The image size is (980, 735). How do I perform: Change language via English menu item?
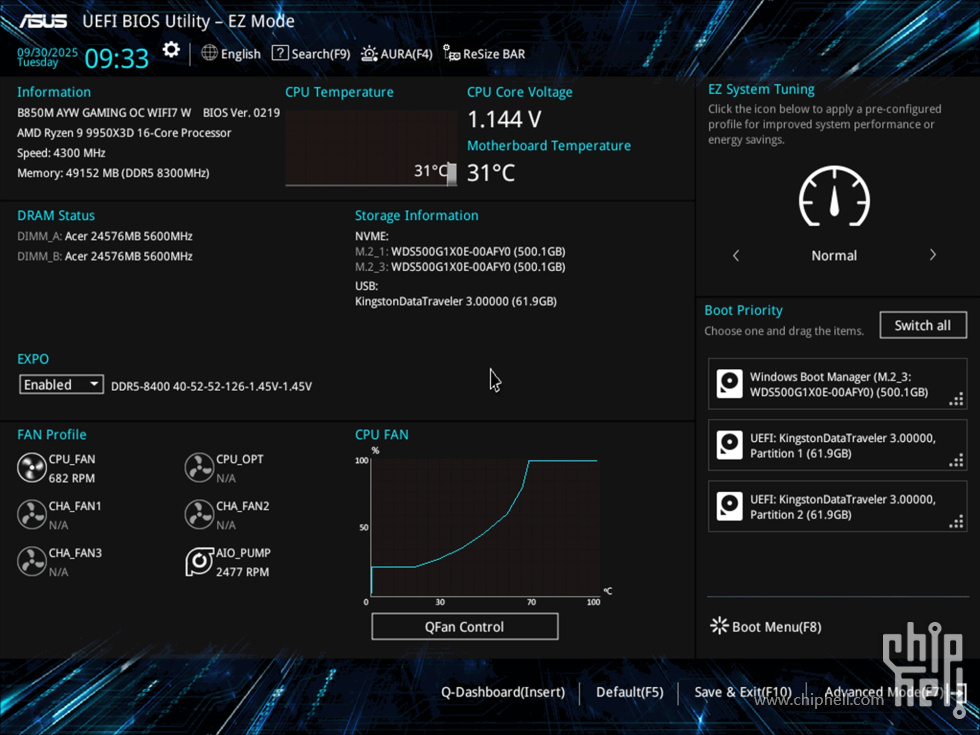pos(231,54)
